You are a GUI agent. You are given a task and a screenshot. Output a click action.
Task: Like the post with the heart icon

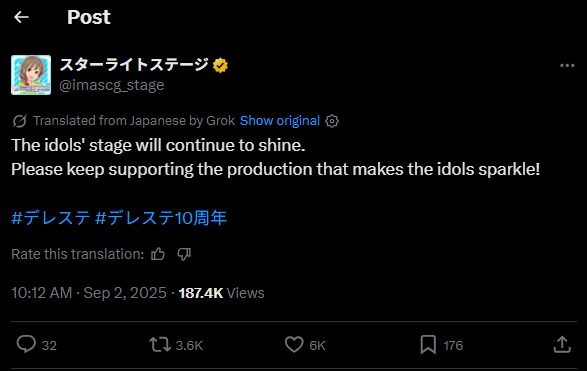pos(294,344)
